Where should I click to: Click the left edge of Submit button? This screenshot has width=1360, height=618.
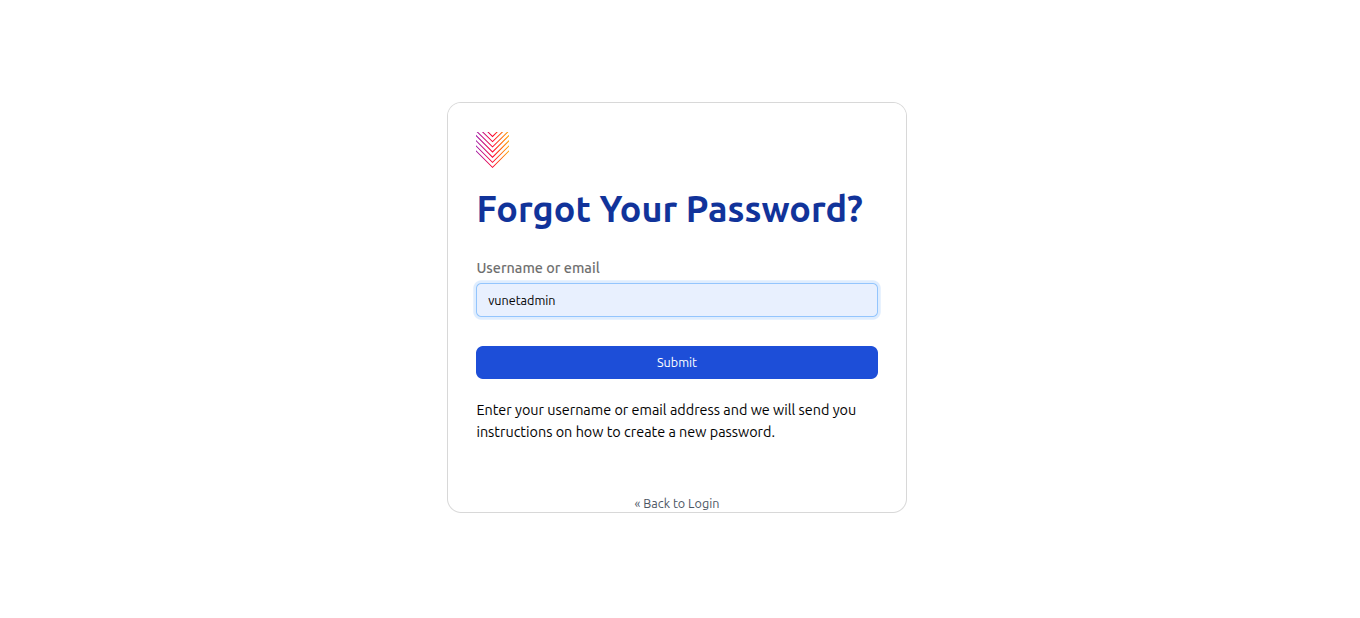click(484, 362)
